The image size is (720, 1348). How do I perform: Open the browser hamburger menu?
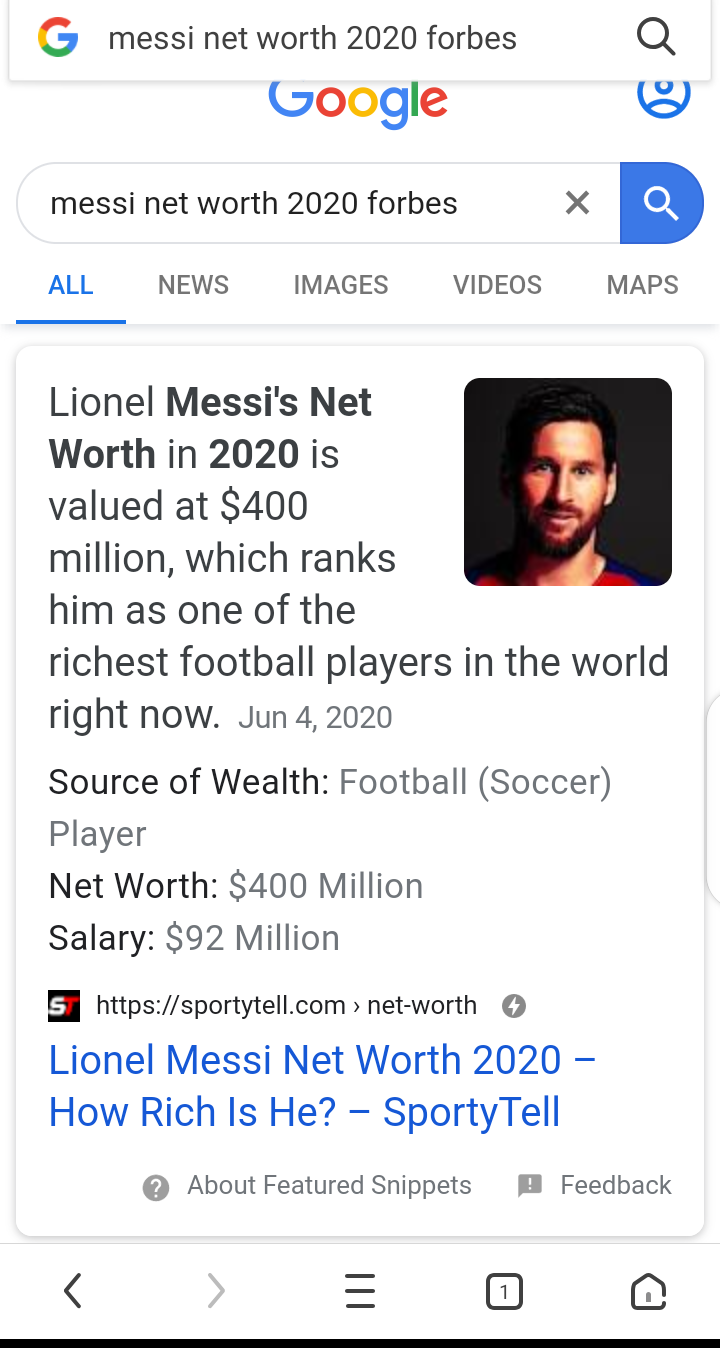pyautogui.click(x=360, y=1291)
